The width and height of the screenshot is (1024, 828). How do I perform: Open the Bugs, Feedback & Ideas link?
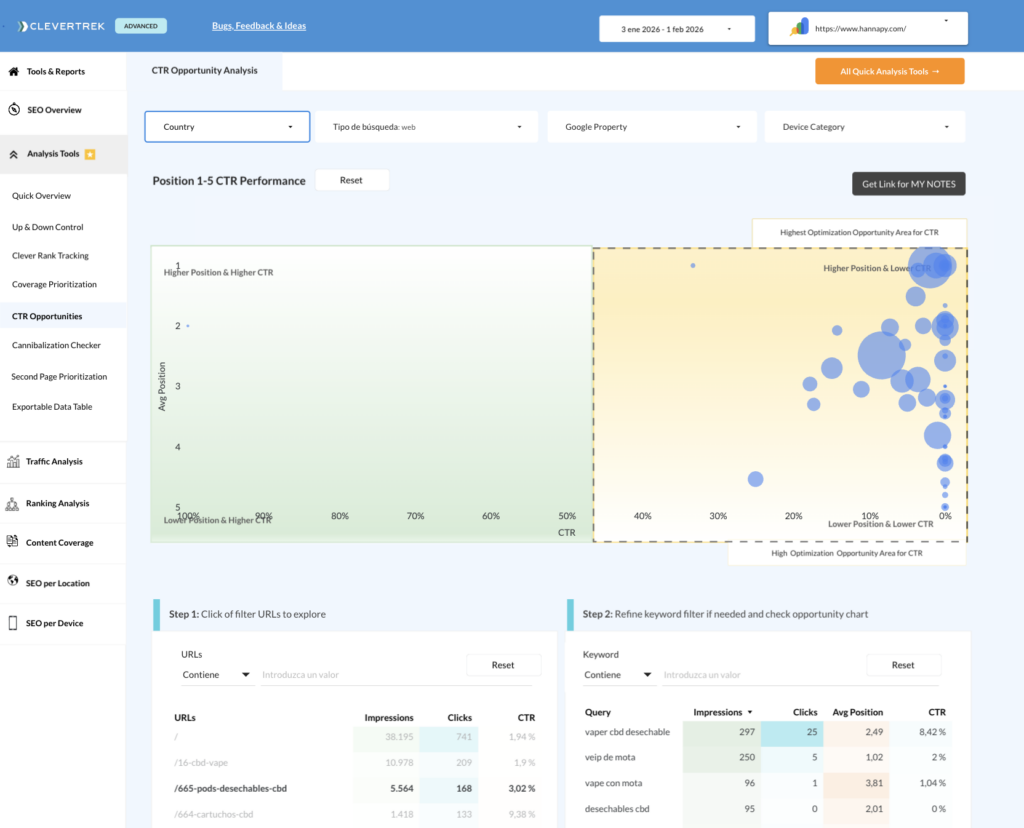tap(259, 26)
